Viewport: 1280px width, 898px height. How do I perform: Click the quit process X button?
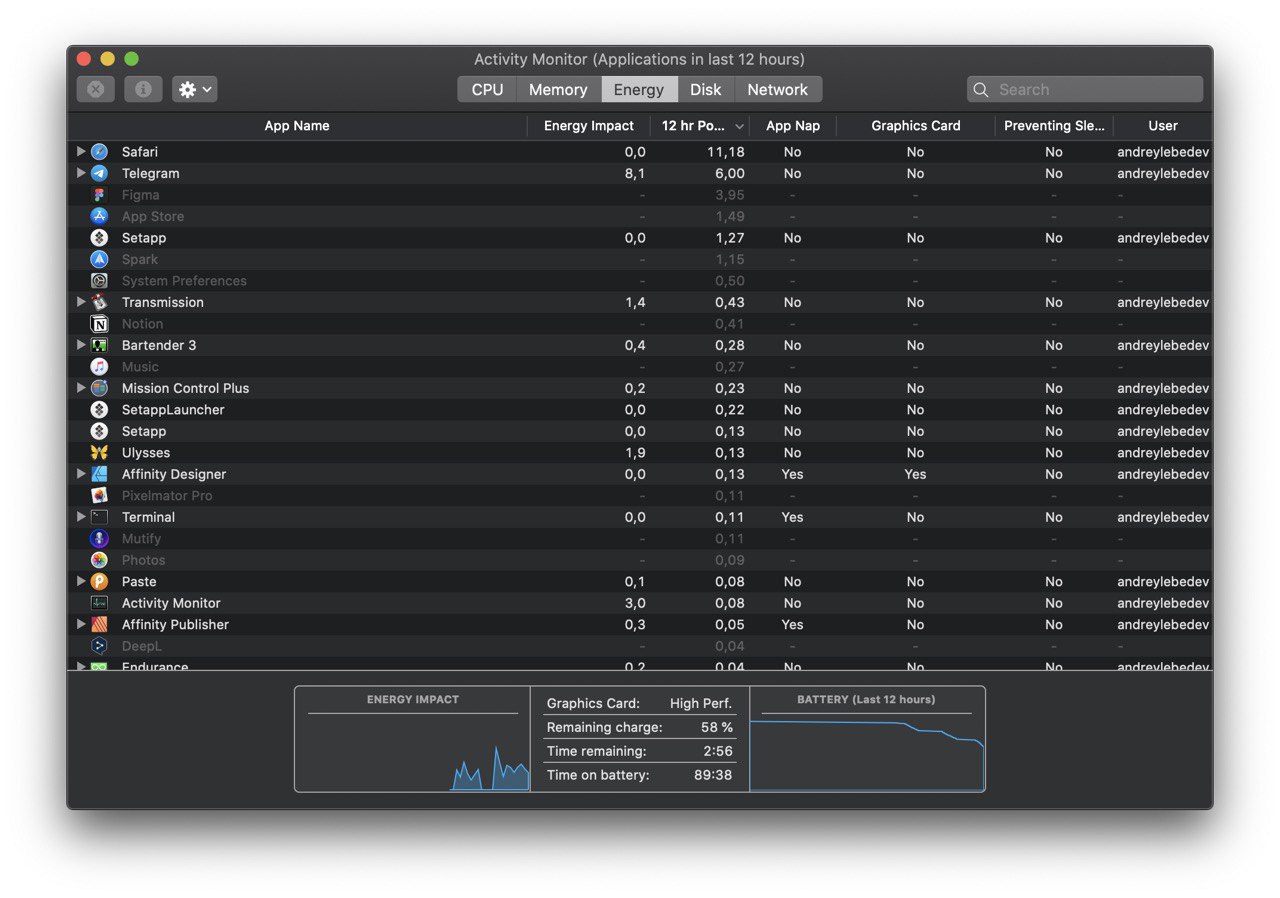point(96,89)
